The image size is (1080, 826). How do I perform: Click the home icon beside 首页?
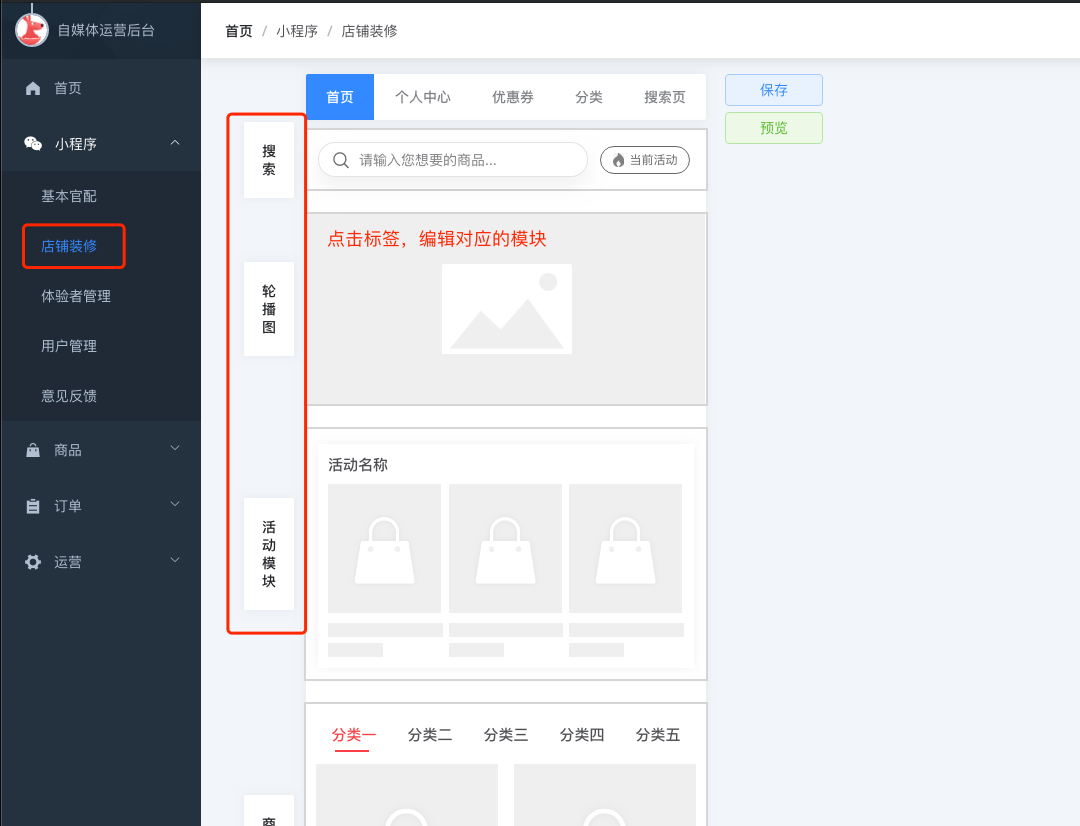pyautogui.click(x=33, y=88)
